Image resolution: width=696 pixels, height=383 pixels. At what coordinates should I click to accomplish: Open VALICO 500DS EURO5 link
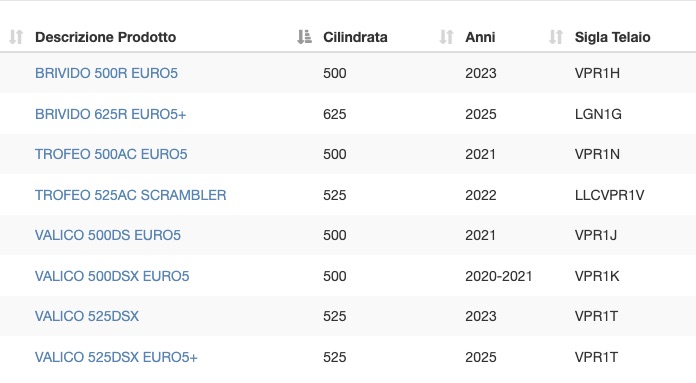tap(108, 235)
